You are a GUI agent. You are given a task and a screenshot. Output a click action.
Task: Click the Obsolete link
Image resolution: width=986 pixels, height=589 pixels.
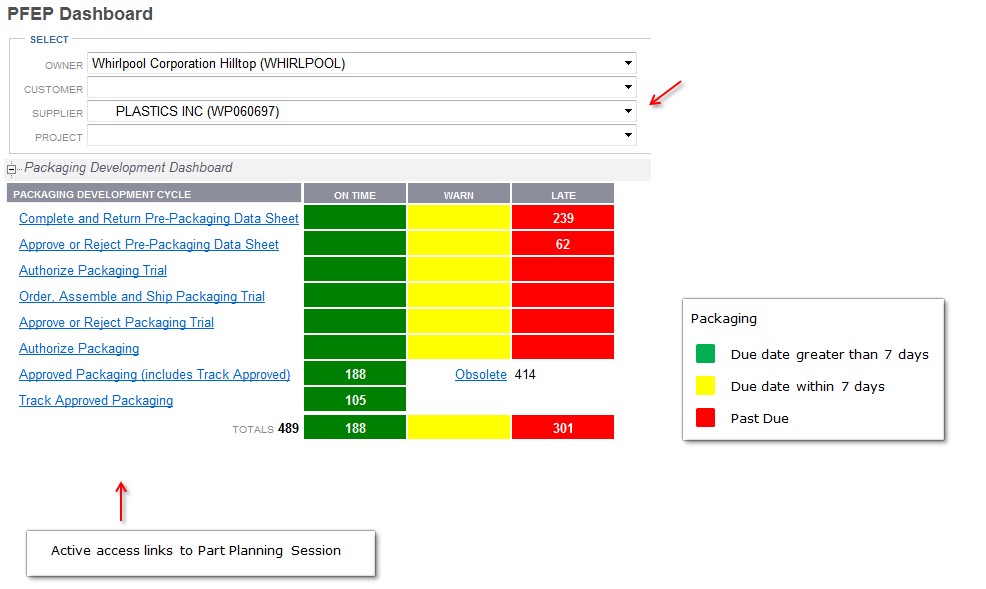(x=480, y=374)
